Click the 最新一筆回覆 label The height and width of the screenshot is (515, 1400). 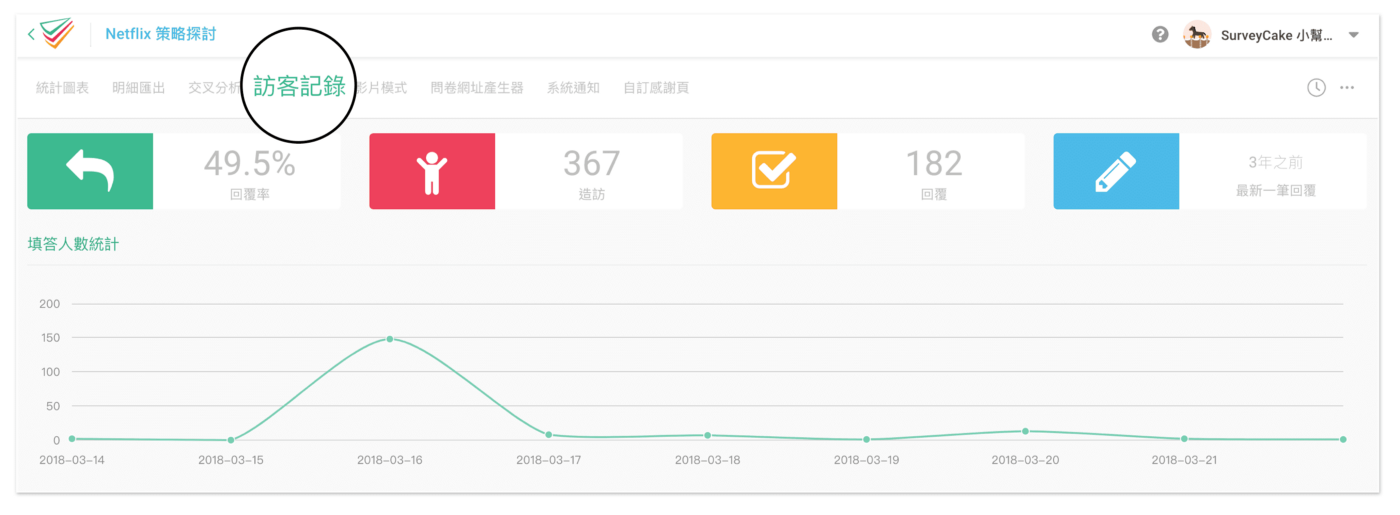1275,189
